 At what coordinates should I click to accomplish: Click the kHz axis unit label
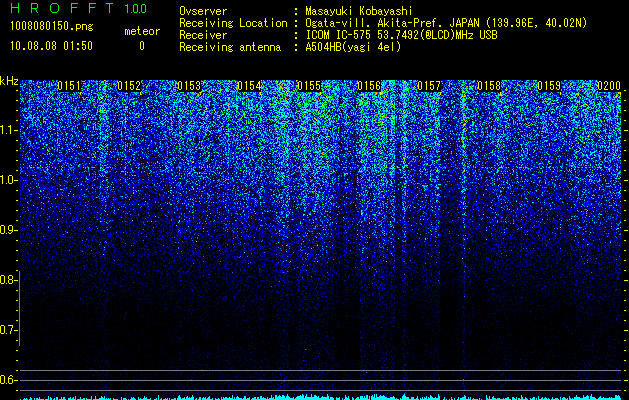point(9,81)
